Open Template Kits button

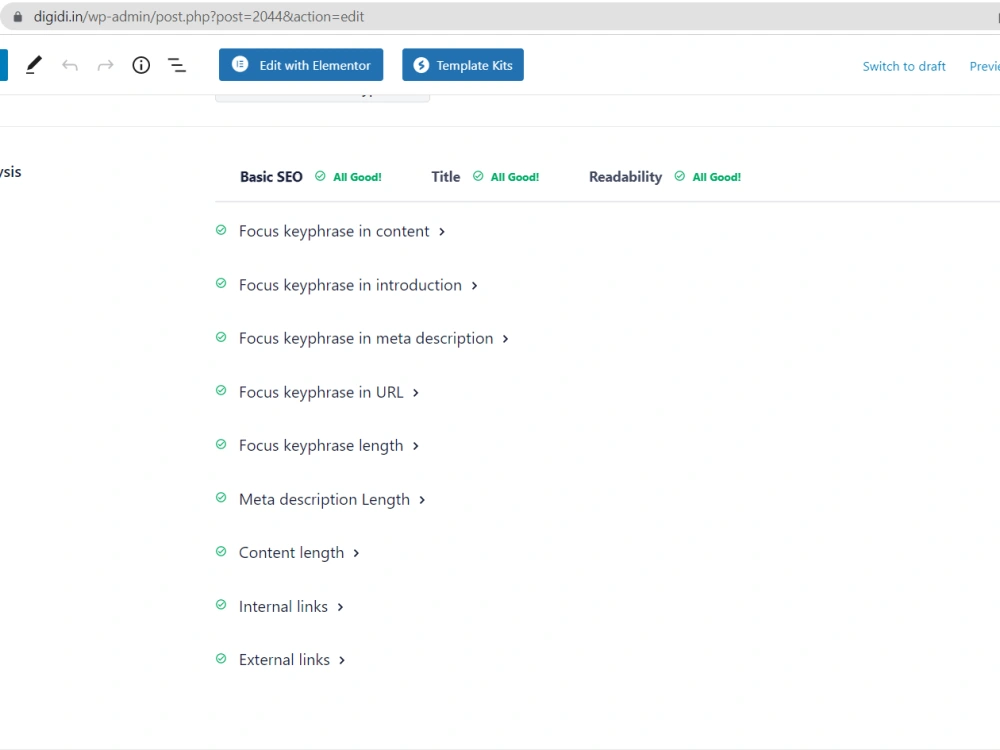point(463,65)
